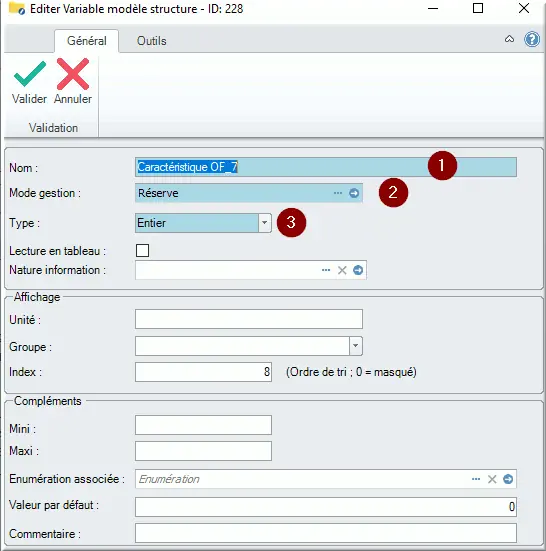
Task: Open Nature information ellipsis browse button
Action: point(326,270)
